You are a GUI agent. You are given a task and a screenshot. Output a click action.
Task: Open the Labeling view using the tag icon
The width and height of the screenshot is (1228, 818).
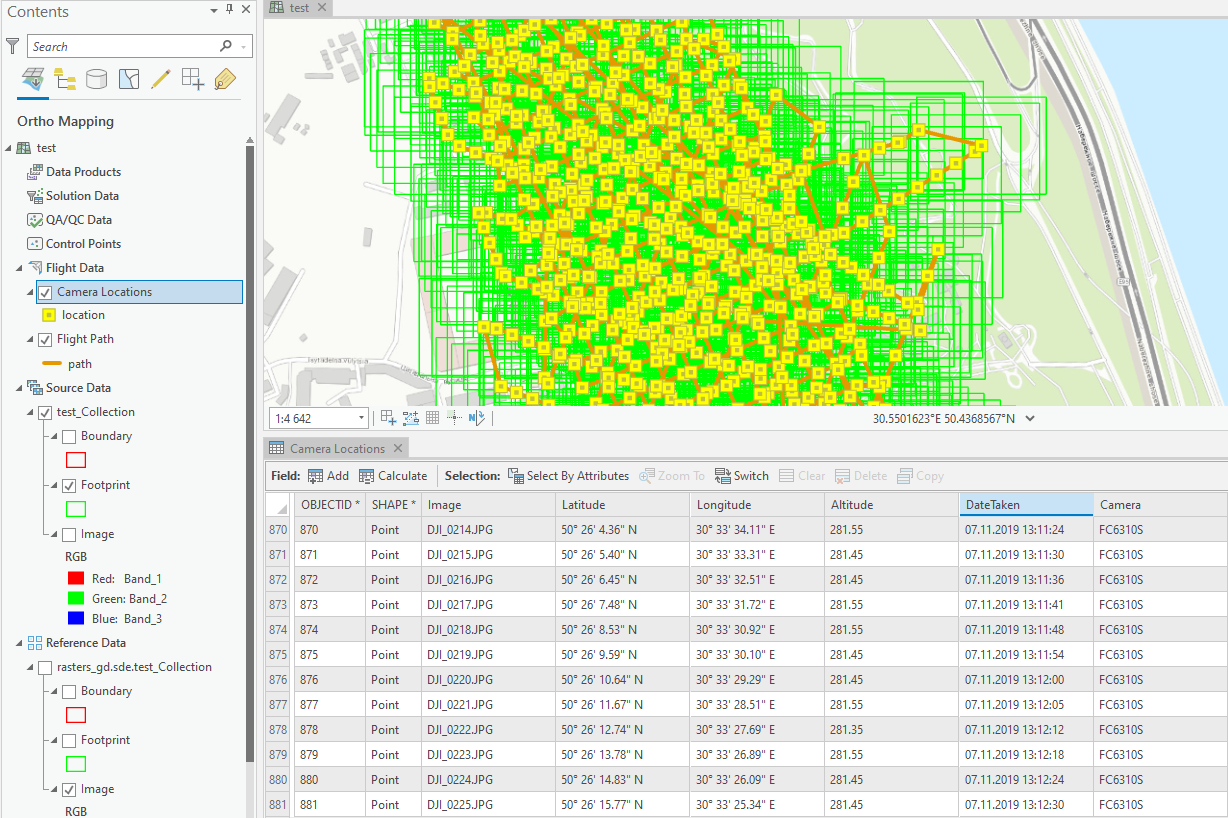point(224,78)
